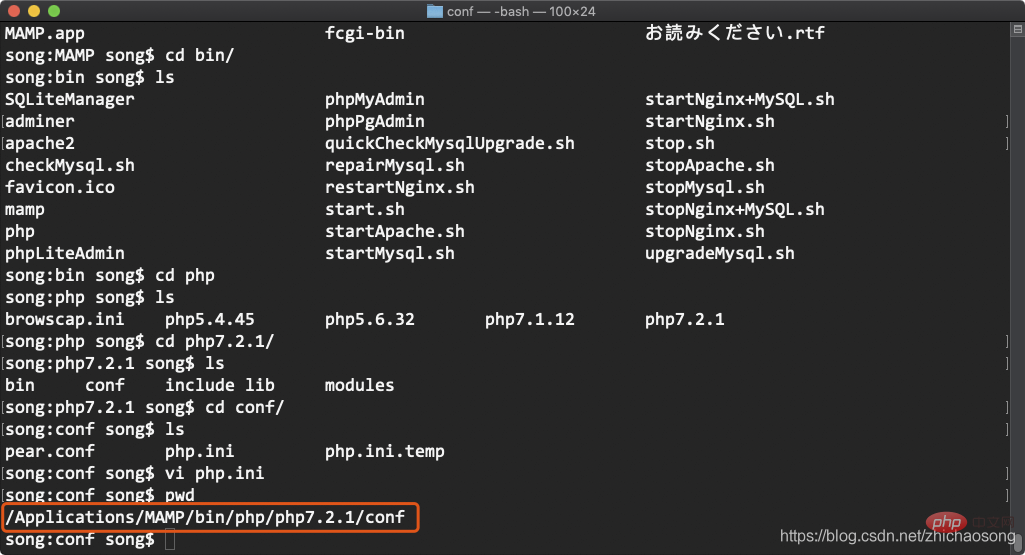The height and width of the screenshot is (555, 1025).
Task: Click the 'php.ini.temp' file name
Action: pyautogui.click(x=384, y=451)
